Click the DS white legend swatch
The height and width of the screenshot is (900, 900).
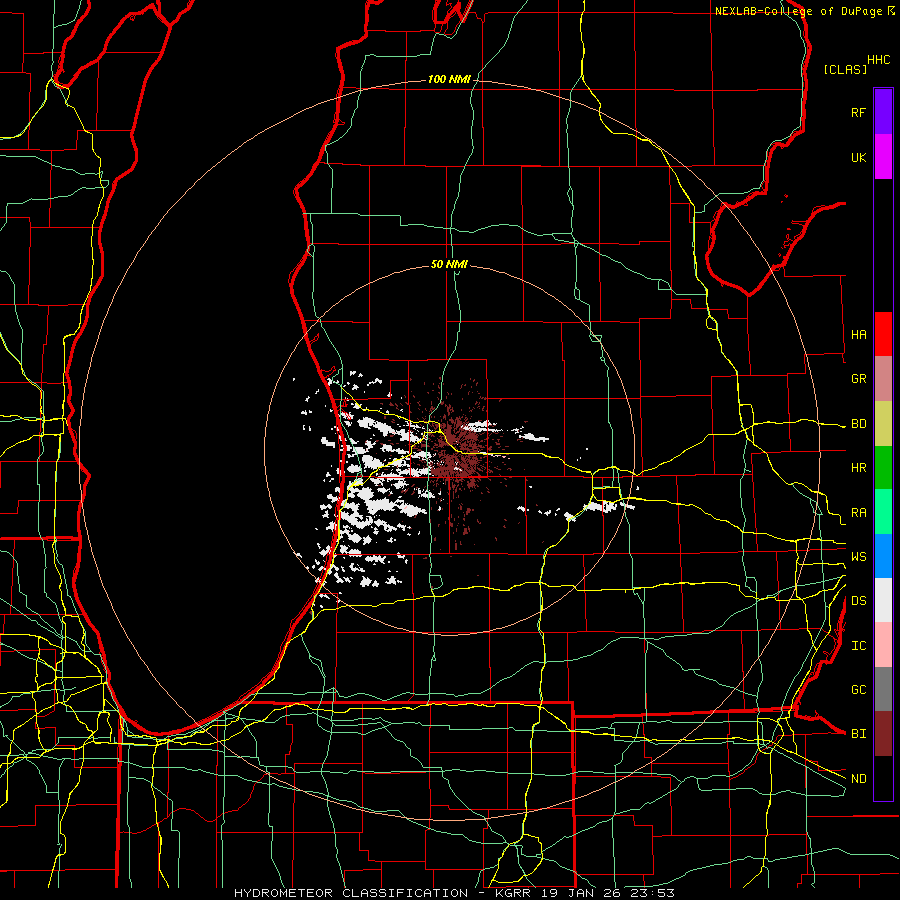[x=883, y=600]
